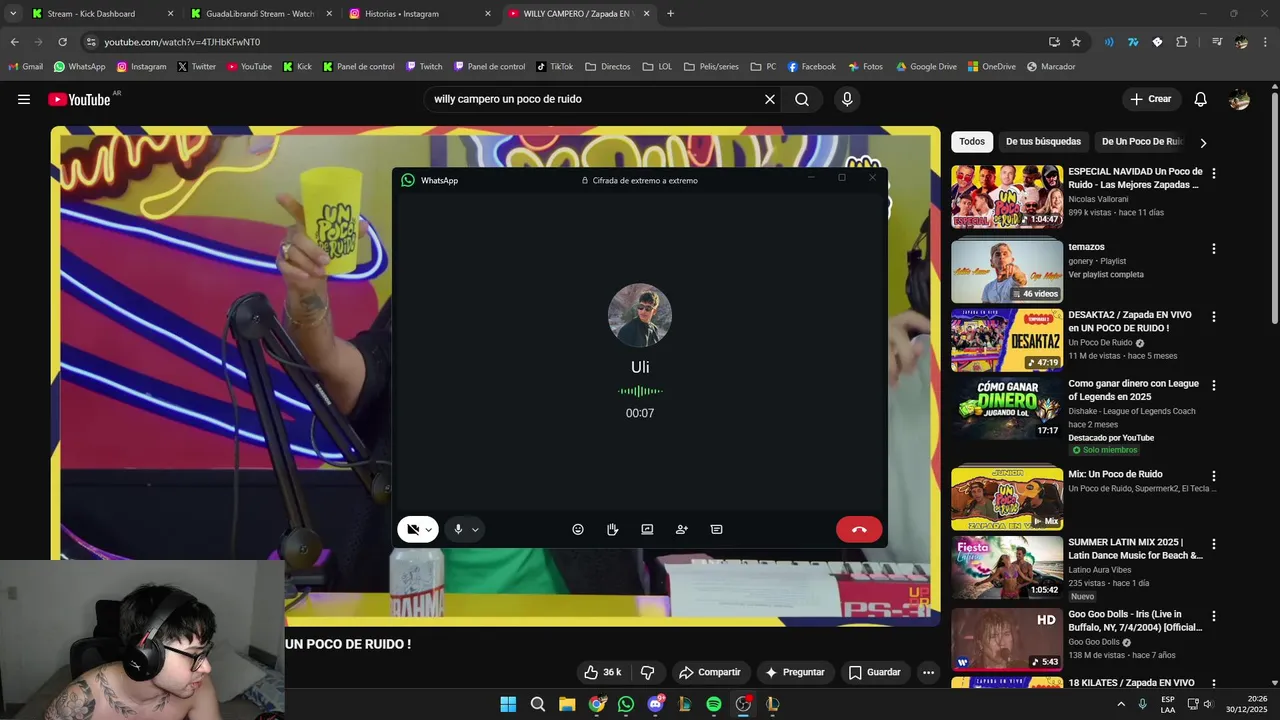The width and height of the screenshot is (1280, 720).
Task: Click the Compartir button
Action: tap(710, 672)
